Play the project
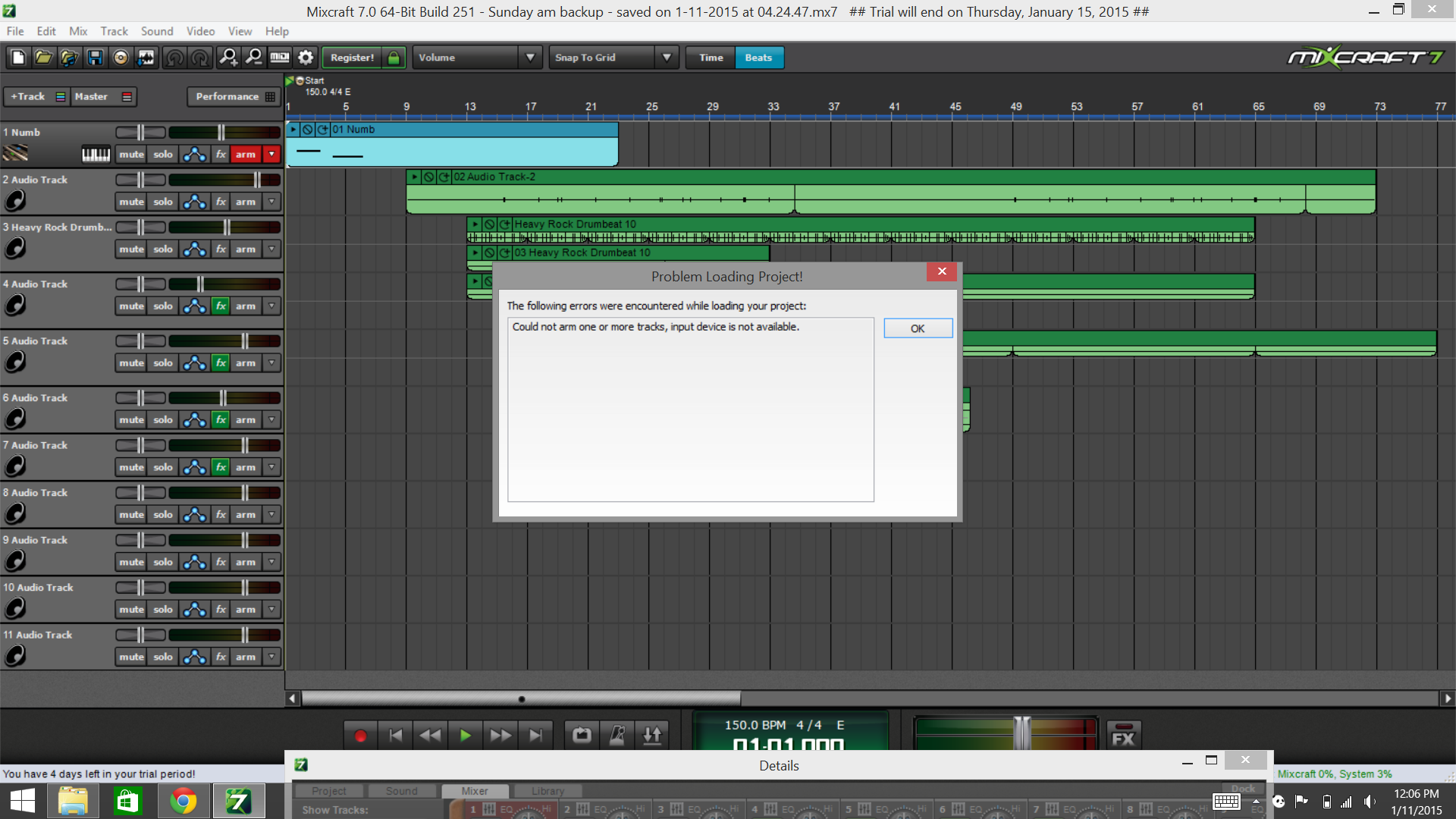 465,736
